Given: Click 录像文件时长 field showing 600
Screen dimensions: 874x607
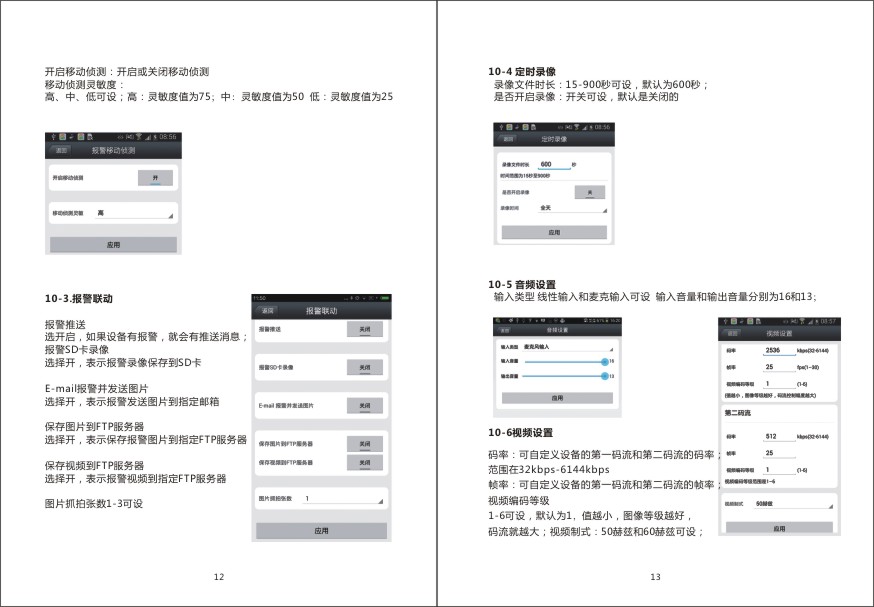Looking at the screenshot, I should [x=554, y=164].
